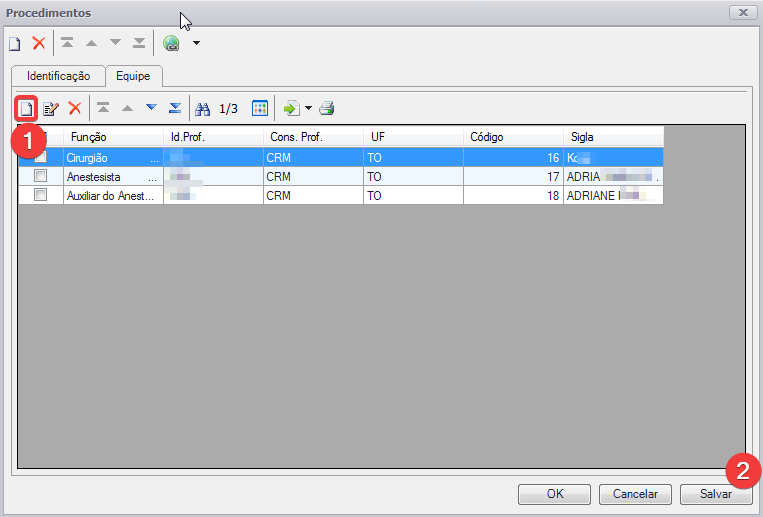Sort by the Cons. Prof. column header
This screenshot has width=763, height=517.
(x=313, y=137)
